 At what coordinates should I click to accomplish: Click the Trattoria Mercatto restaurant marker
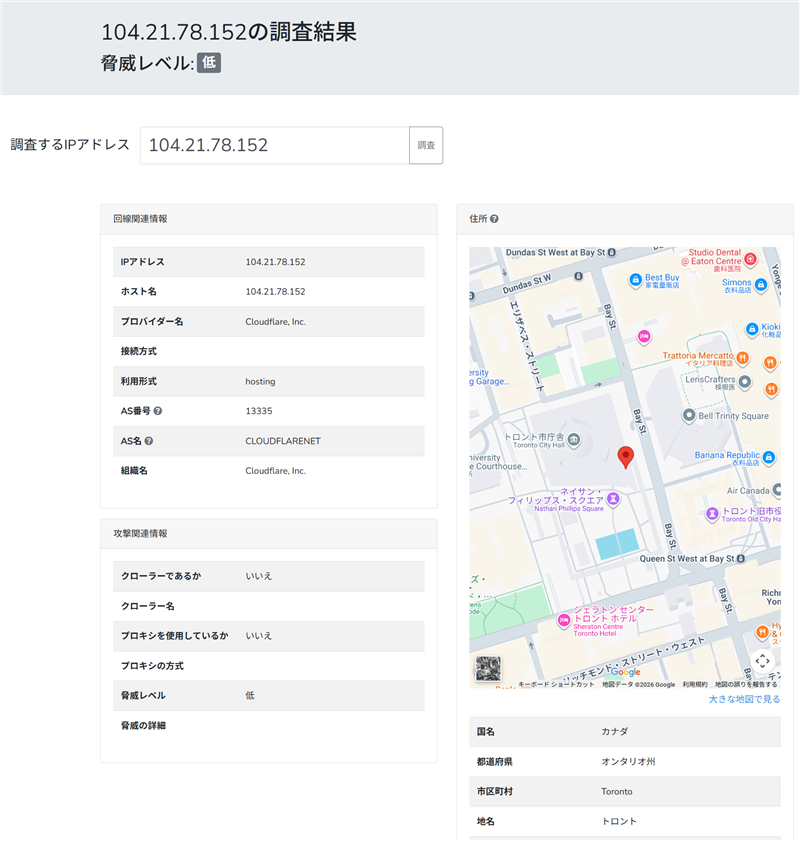(x=743, y=356)
